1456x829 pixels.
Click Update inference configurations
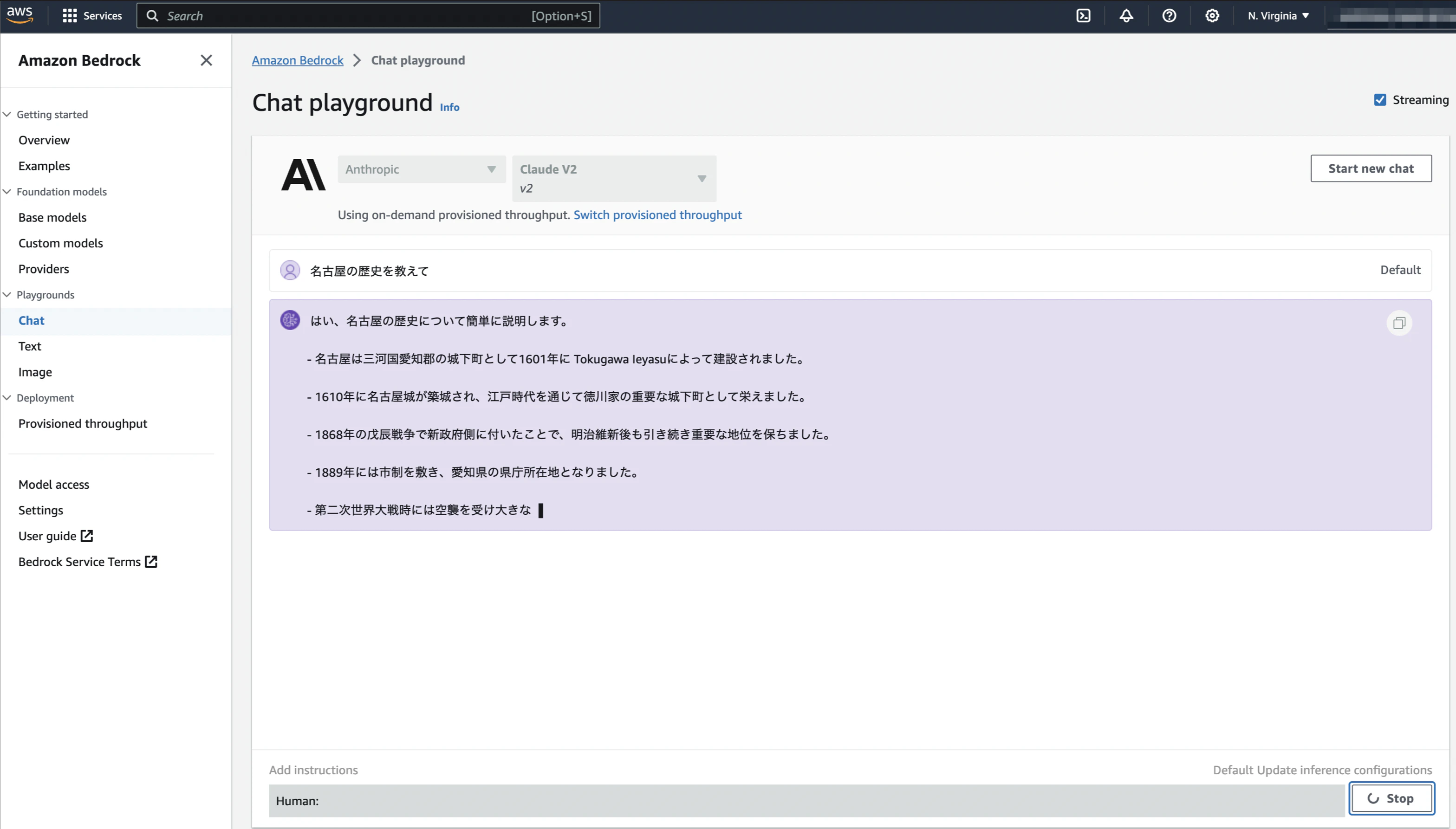[x=1344, y=770]
